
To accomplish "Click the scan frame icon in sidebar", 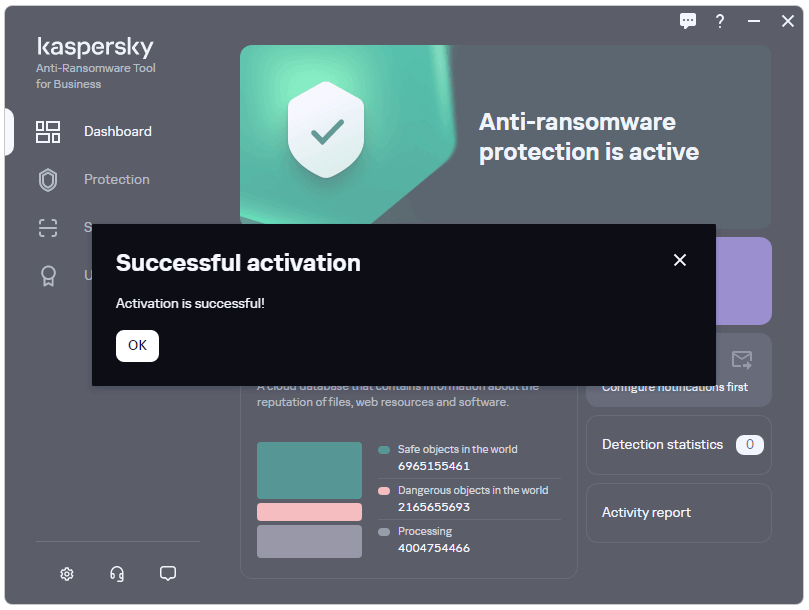I will 48,228.
